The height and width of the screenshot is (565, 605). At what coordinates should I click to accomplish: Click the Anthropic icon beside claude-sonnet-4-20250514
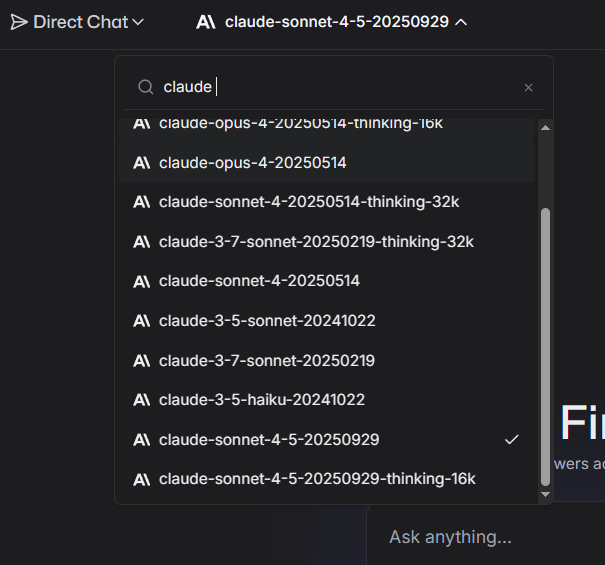142,281
